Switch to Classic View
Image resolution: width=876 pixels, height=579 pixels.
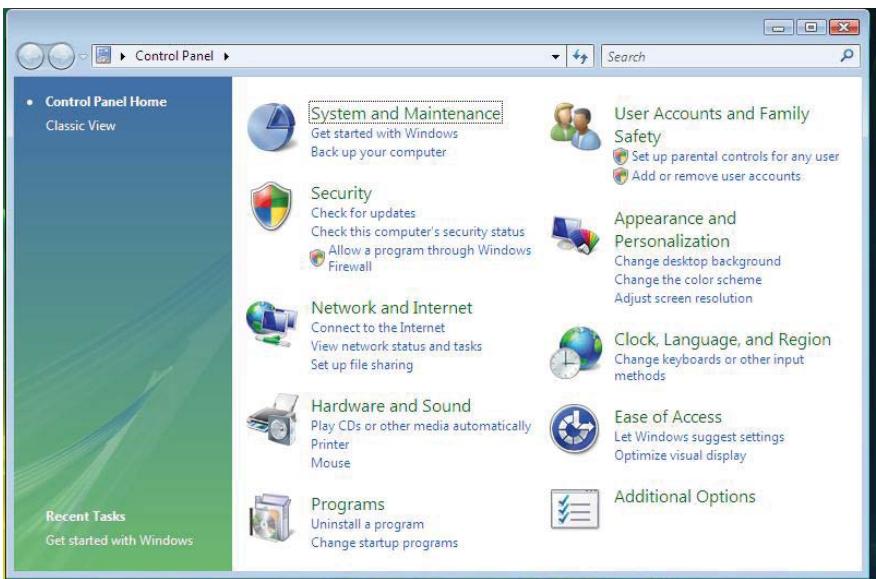tap(80, 126)
